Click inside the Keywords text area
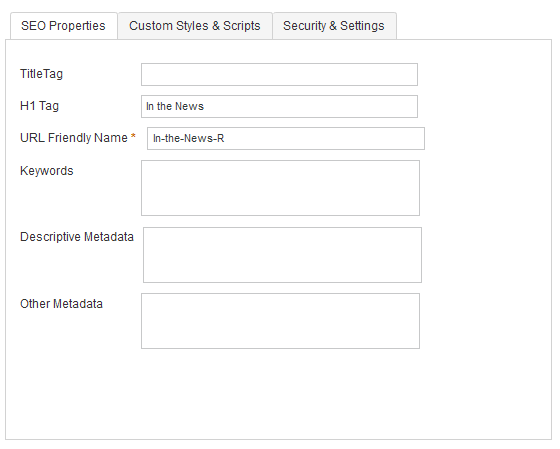This screenshot has height=449, width=560. pyautogui.click(x=280, y=188)
